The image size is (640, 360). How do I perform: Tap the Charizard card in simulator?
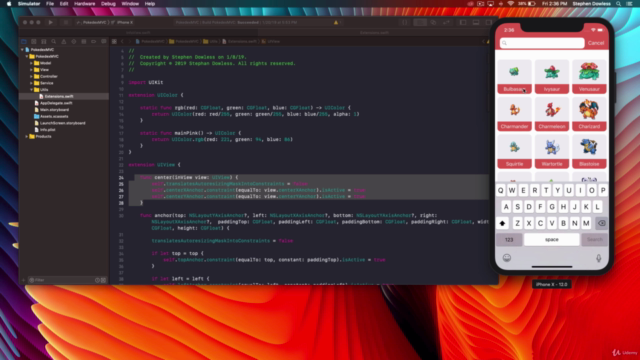[x=589, y=114]
